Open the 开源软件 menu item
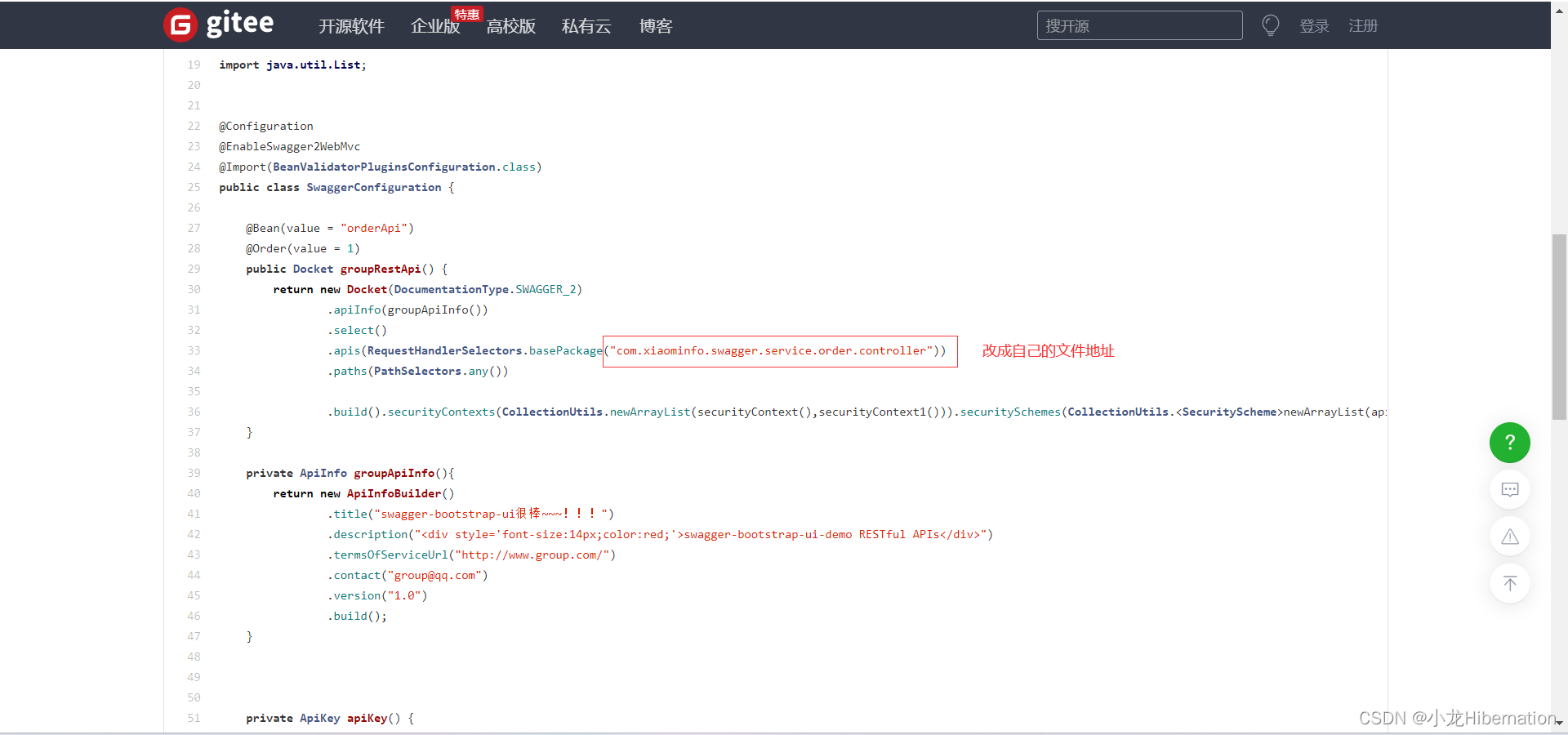1568x735 pixels. (351, 26)
